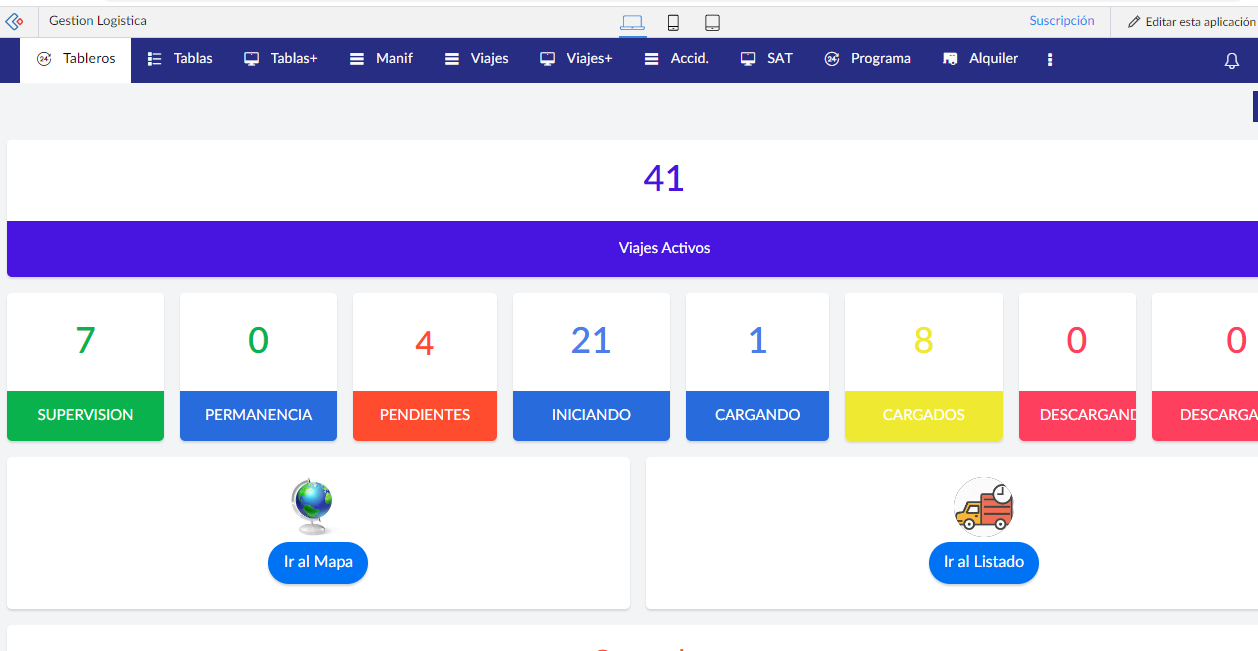Screen dimensions: 1258x651
Task: Open the Viajes+ tab
Action: 576,59
